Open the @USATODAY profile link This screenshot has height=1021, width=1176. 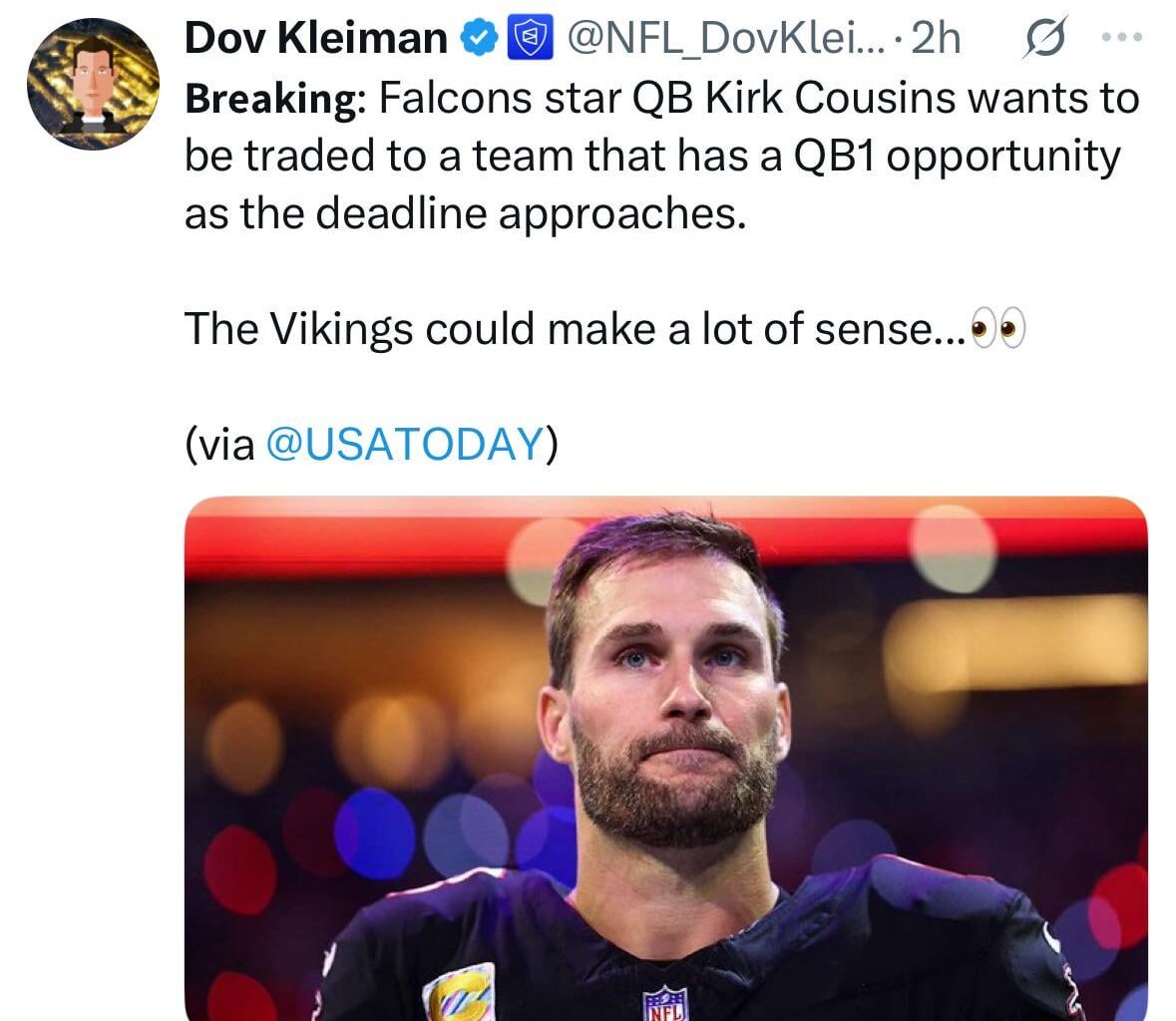point(403,445)
